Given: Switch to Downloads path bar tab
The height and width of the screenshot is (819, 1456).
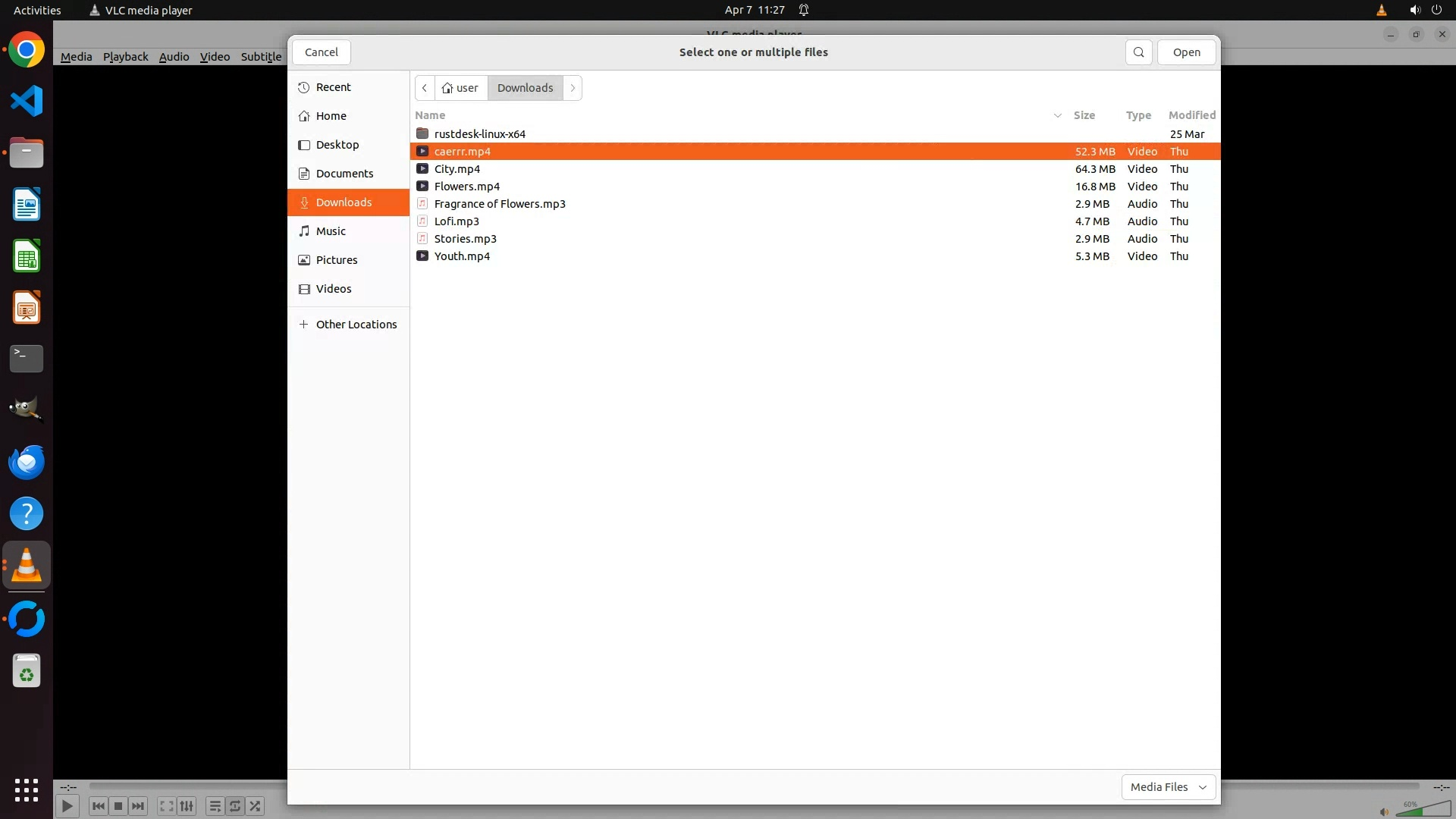Looking at the screenshot, I should [x=525, y=88].
